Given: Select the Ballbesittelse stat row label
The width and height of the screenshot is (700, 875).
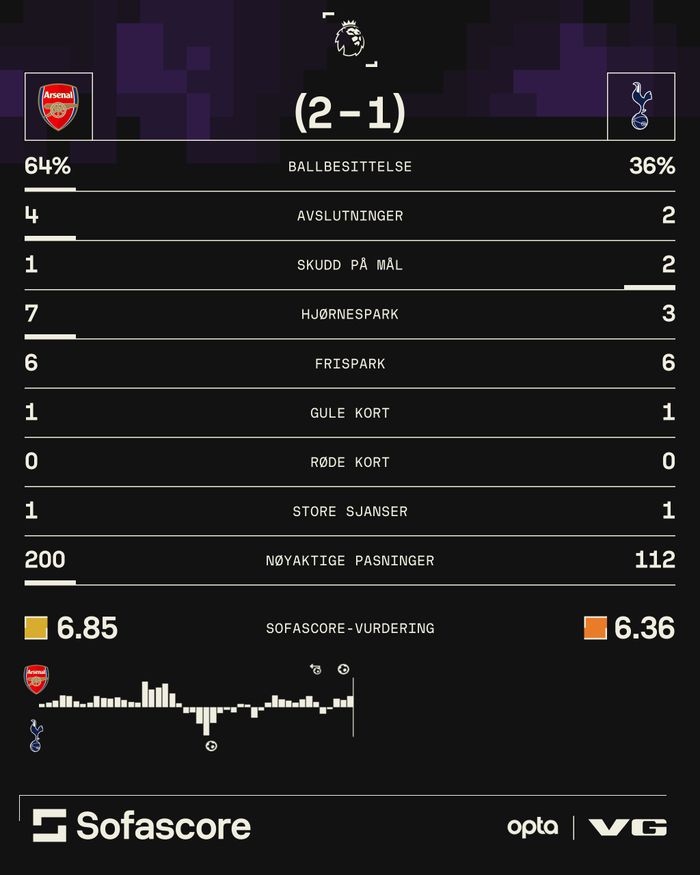Looking at the screenshot, I should (x=350, y=166).
